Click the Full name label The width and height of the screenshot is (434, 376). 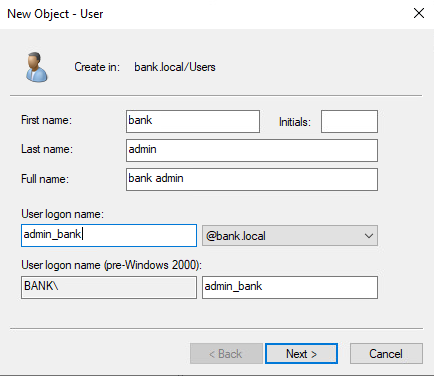pyautogui.click(x=45, y=179)
